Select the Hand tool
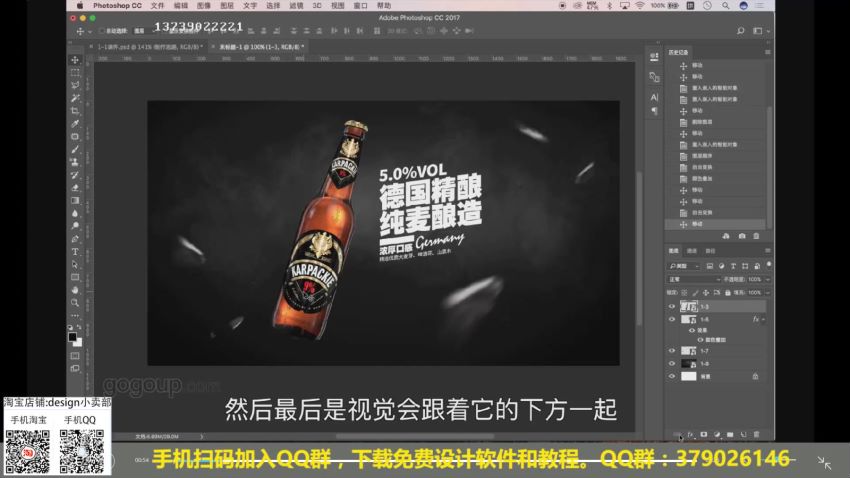 [75, 290]
